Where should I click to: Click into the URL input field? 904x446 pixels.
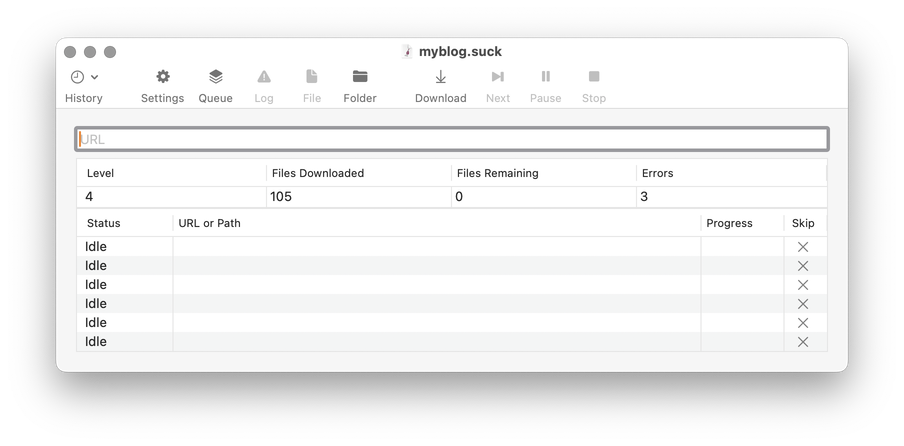[451, 139]
